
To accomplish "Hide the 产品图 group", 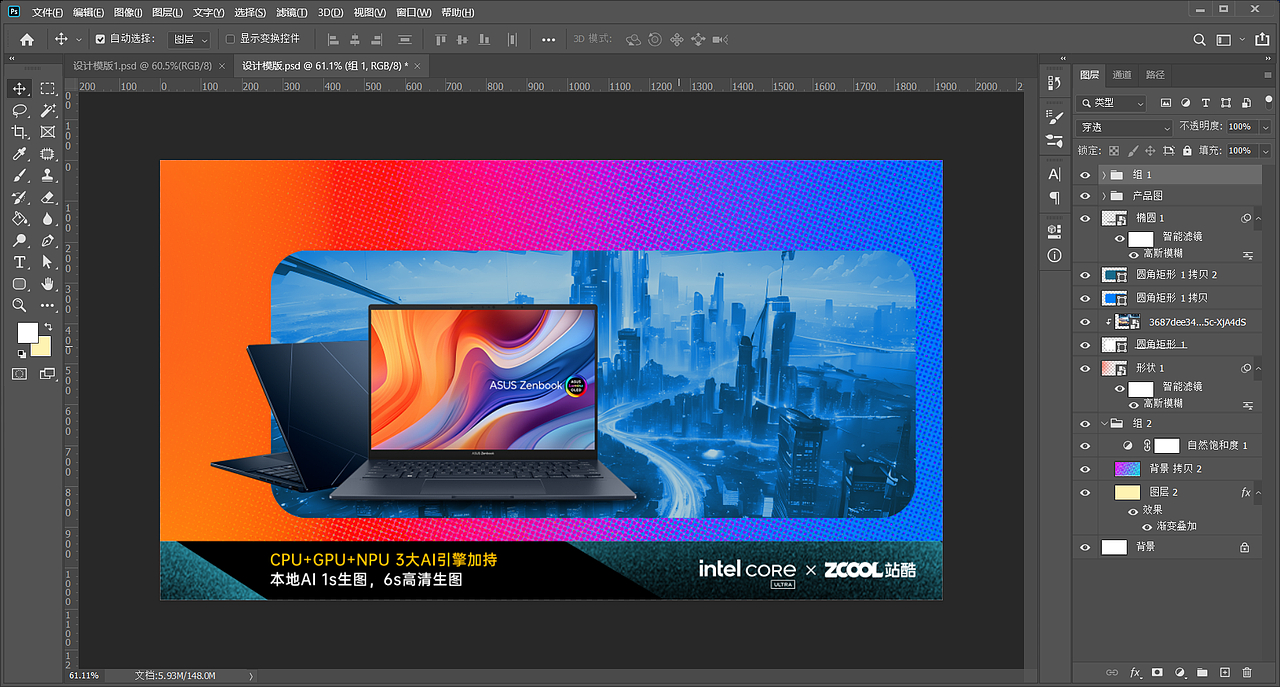I will (x=1085, y=196).
